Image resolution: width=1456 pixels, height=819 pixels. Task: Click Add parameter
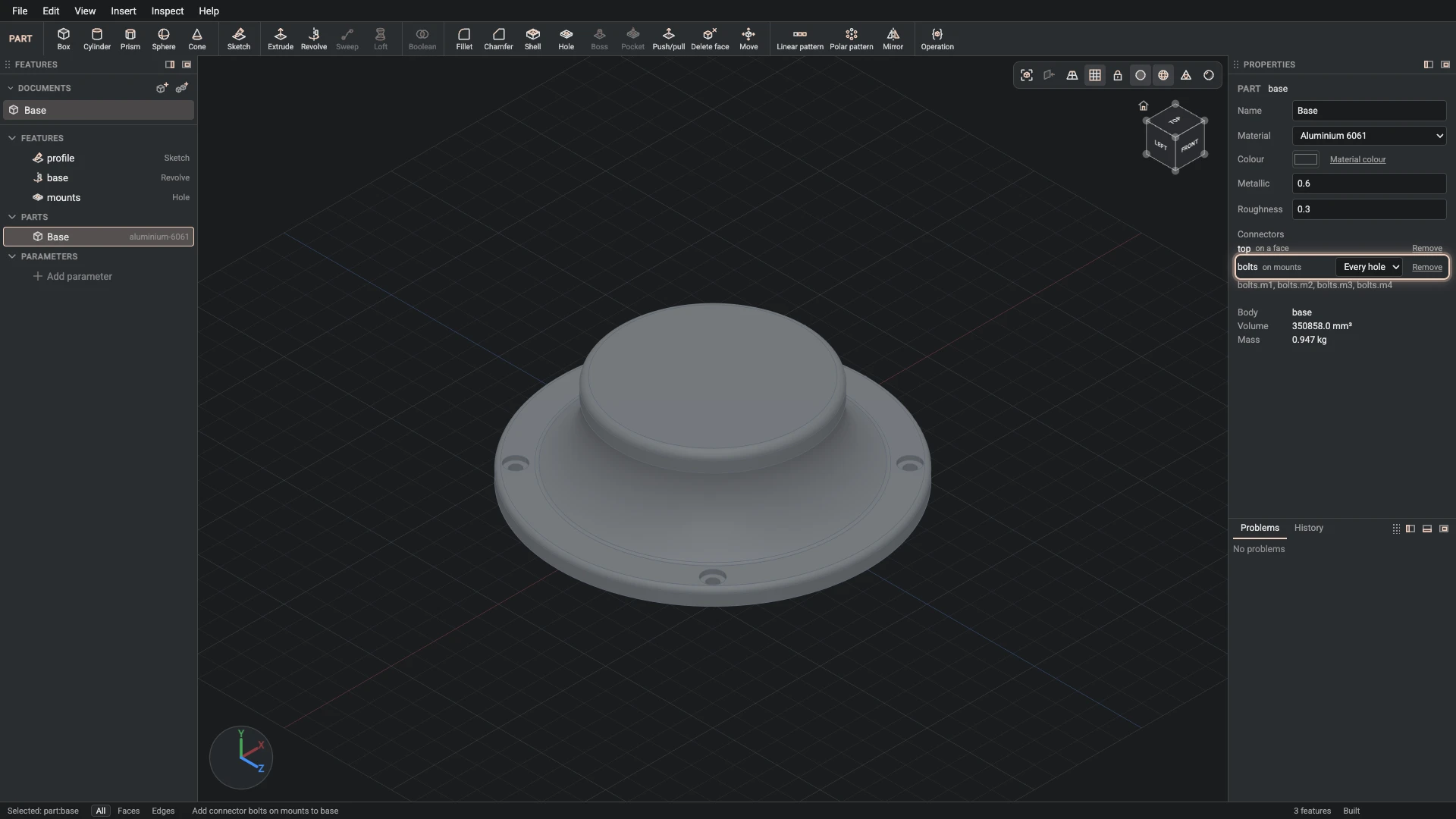point(73,276)
